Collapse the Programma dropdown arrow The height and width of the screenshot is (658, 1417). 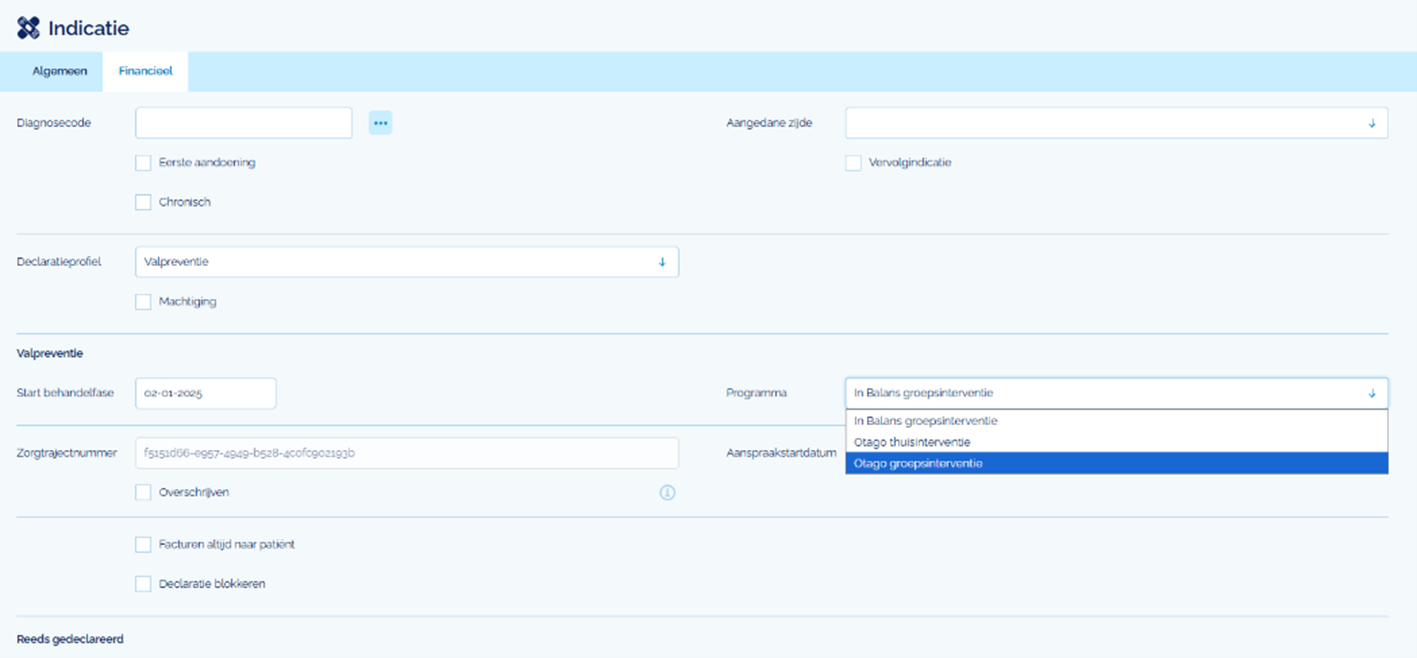(x=1371, y=394)
